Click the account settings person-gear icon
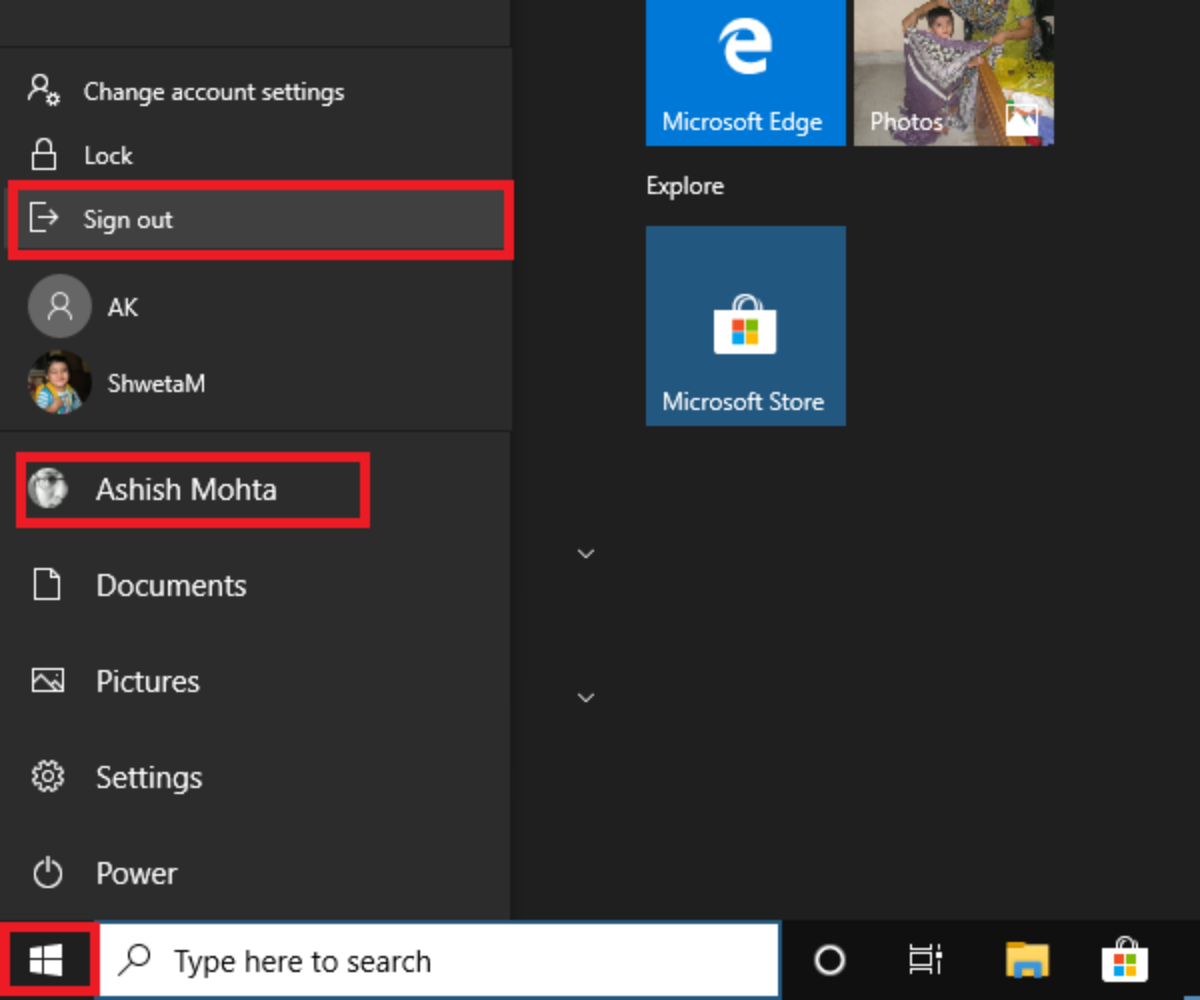This screenshot has height=1000, width=1200. (x=44, y=90)
